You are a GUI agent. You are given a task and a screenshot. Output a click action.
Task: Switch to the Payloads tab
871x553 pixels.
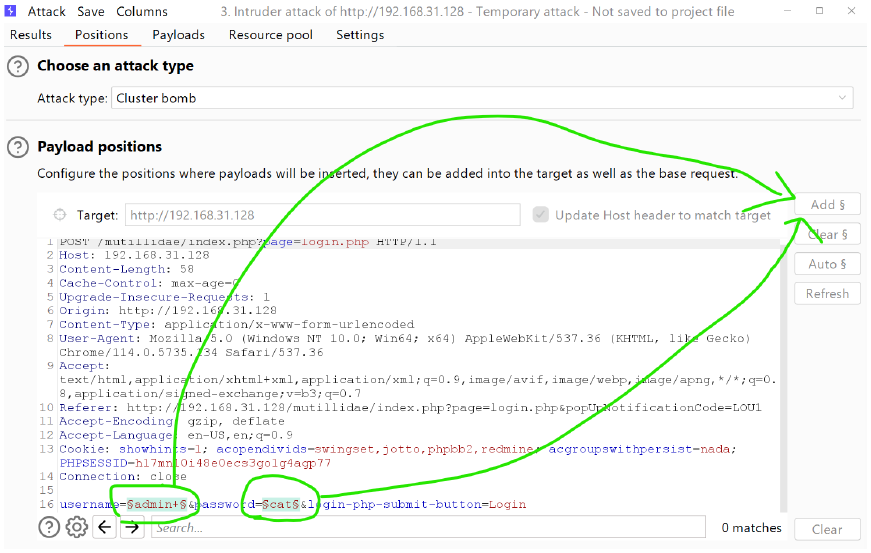(x=178, y=35)
